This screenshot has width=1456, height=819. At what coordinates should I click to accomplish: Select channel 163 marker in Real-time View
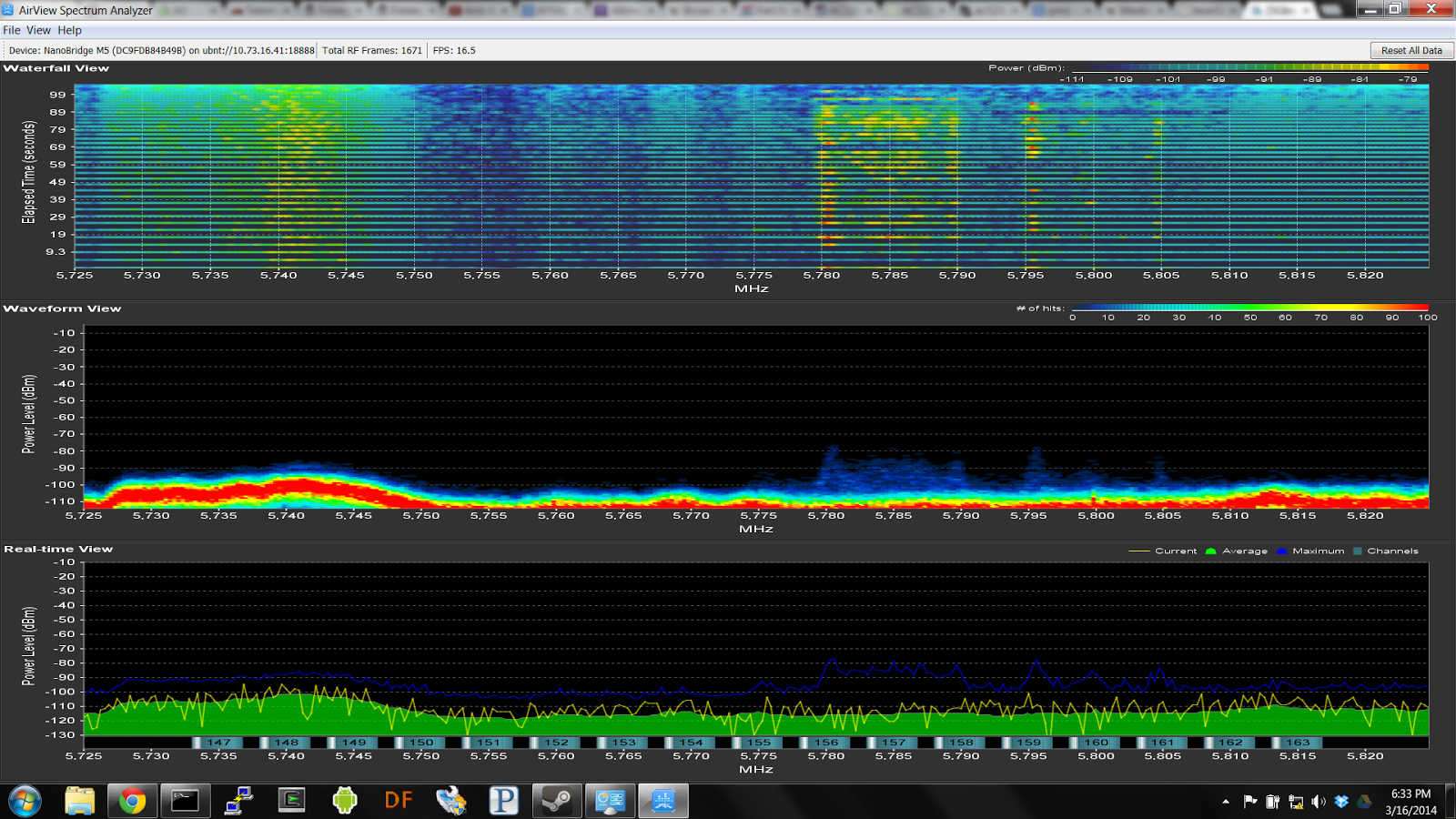point(1298,743)
